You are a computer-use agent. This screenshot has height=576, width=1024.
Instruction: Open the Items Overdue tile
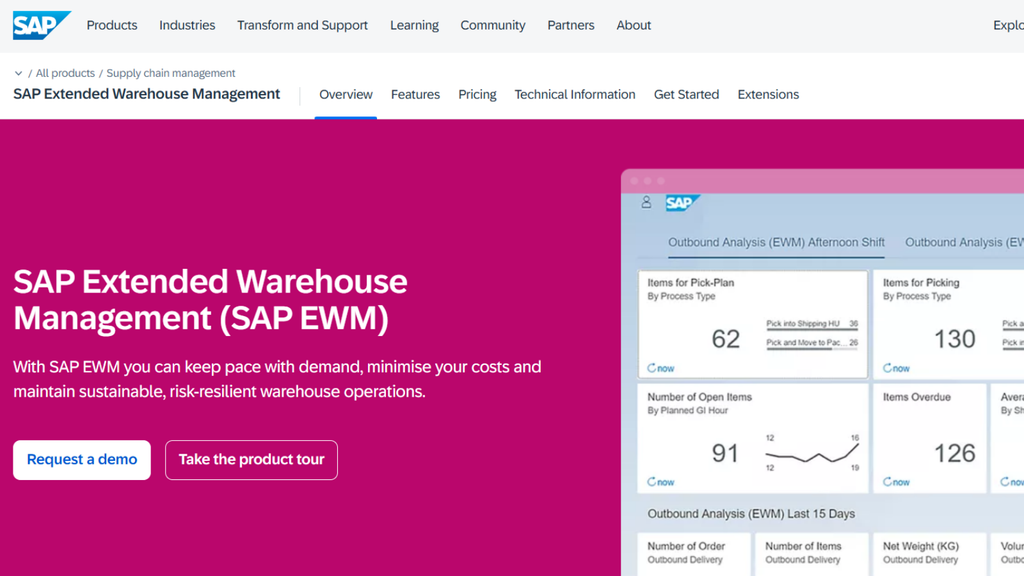929,438
